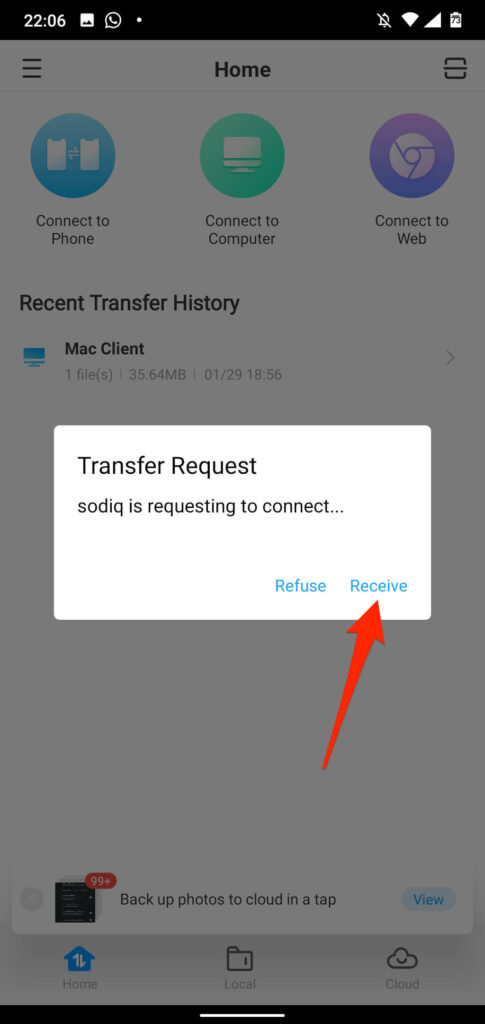485x1024 pixels.
Task: Select the Connect to Web icon
Action: [412, 155]
